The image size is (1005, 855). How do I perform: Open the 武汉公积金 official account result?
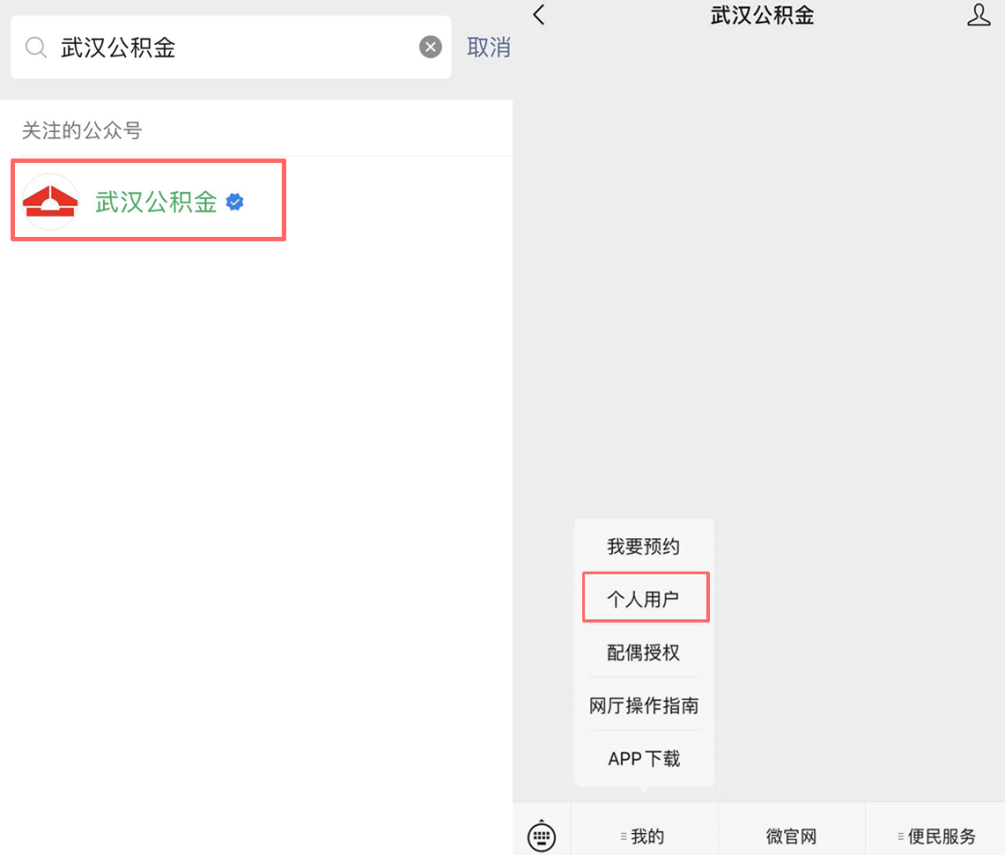coord(156,202)
